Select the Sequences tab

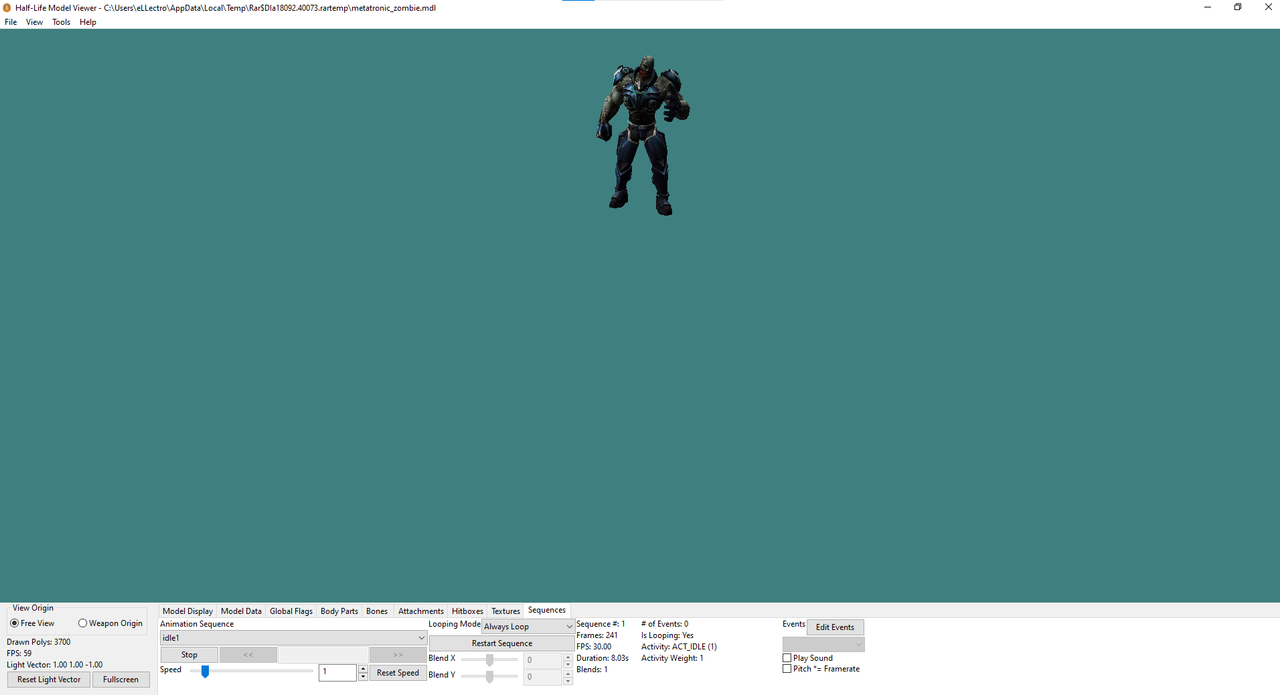(547, 610)
